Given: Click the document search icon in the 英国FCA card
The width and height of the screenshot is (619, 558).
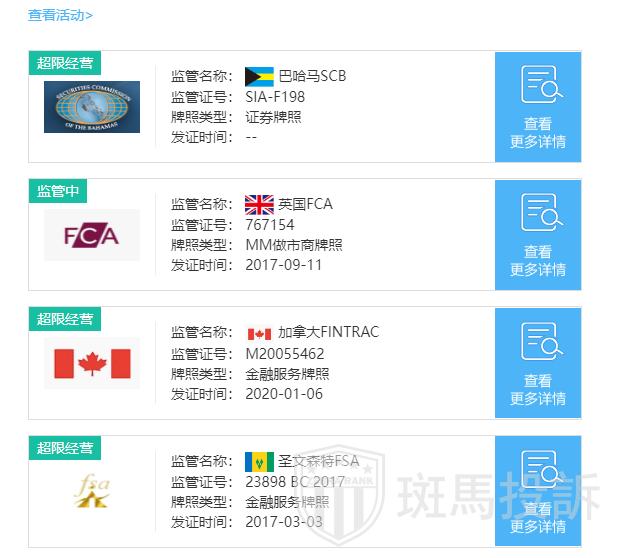Looking at the screenshot, I should (x=538, y=213).
